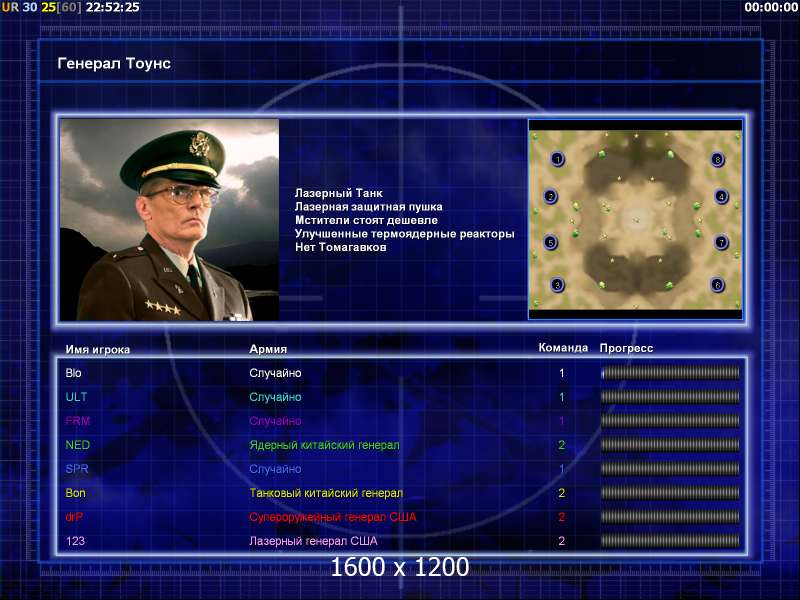Viewport: 800px width, 600px height.
Task: Click the 'Команда' column header
Action: point(563,348)
